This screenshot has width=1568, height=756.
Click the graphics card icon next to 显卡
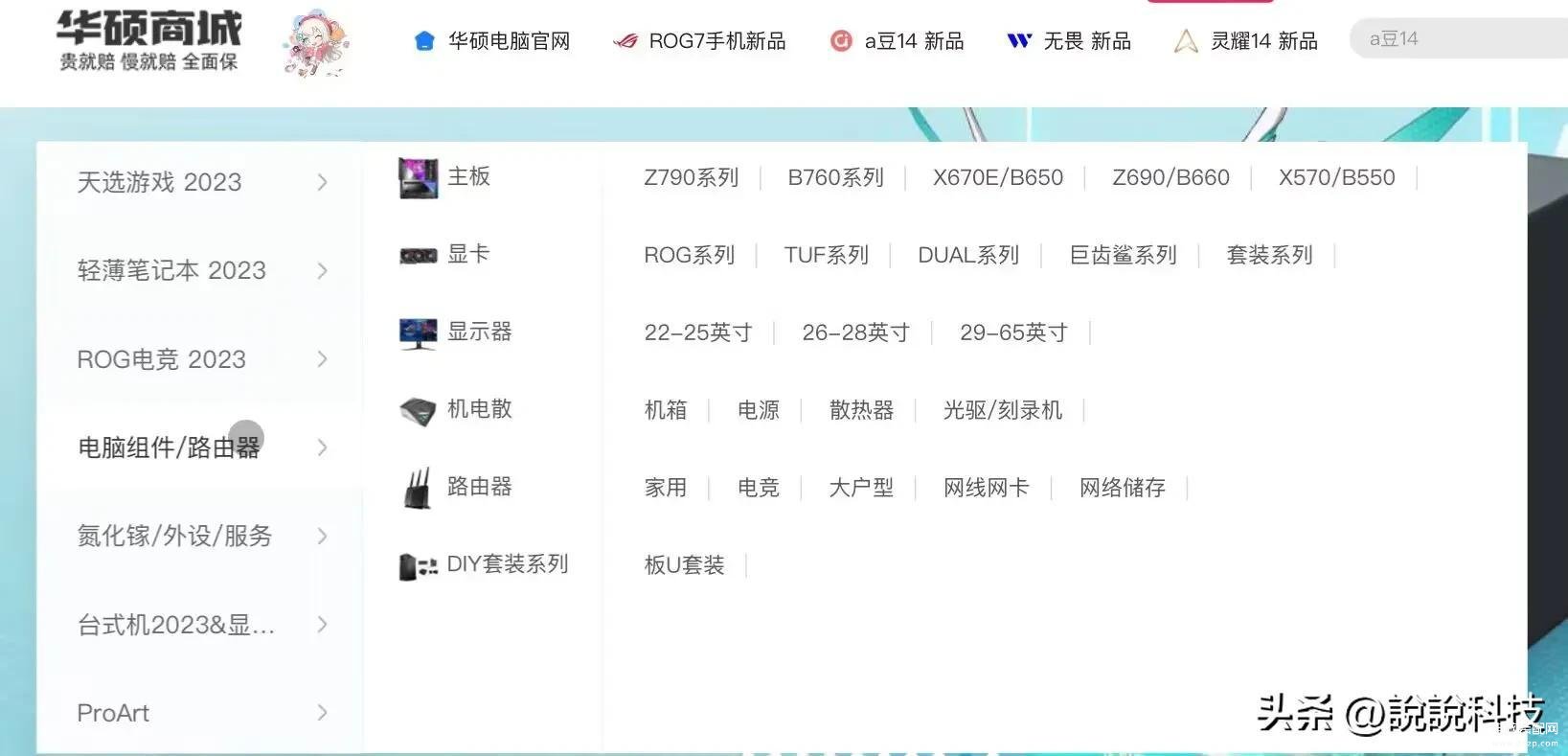pyautogui.click(x=418, y=256)
